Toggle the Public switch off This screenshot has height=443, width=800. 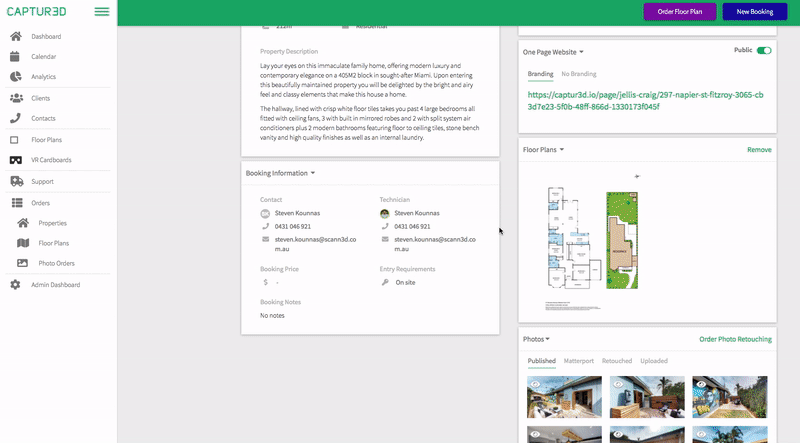pos(764,51)
